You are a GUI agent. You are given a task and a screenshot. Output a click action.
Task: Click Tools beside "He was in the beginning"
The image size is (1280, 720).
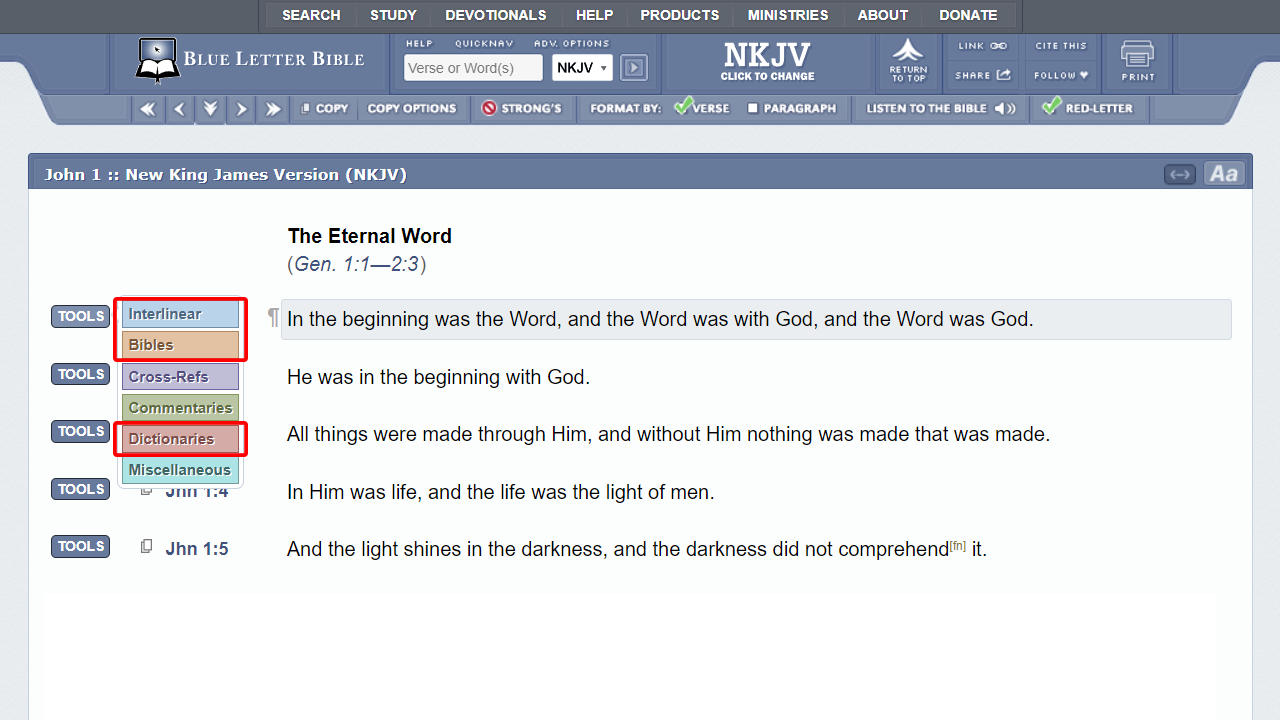coord(81,375)
